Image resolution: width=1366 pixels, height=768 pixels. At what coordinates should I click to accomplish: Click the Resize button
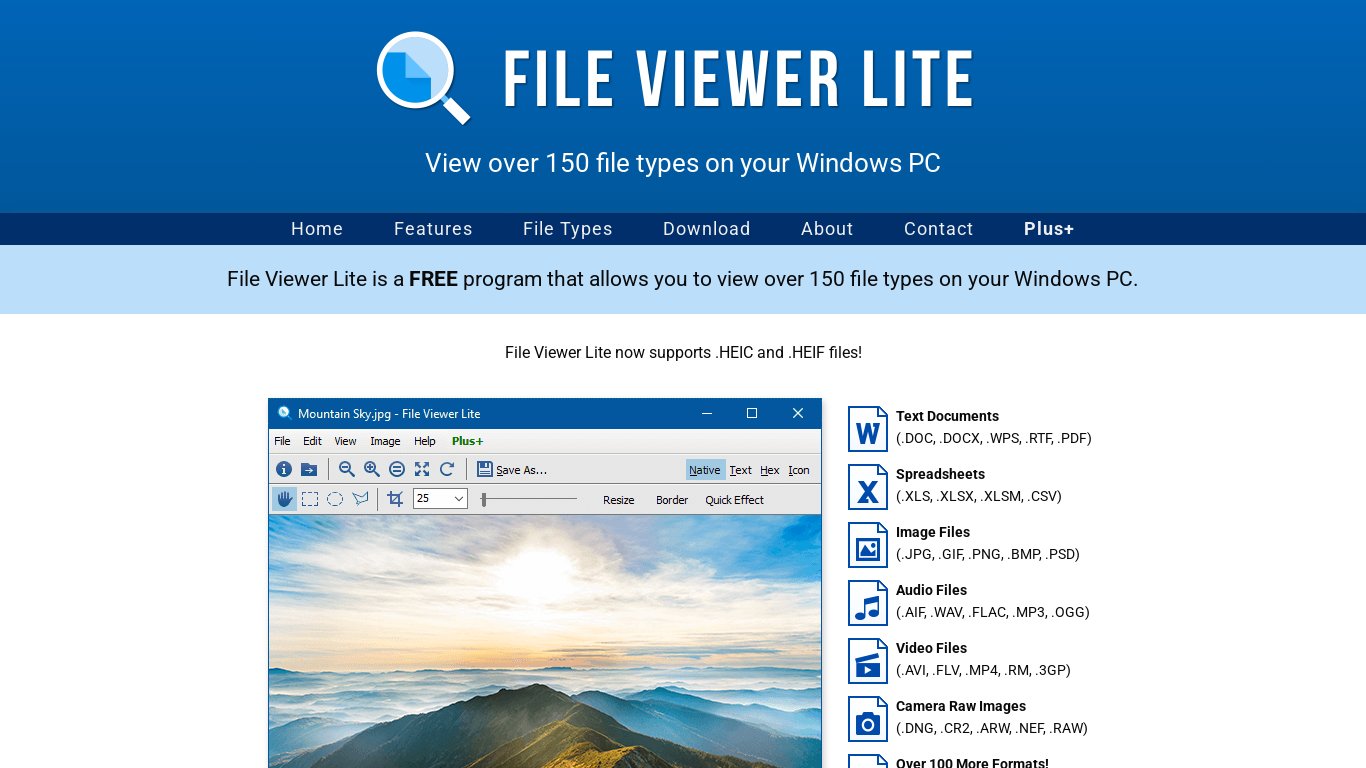pos(619,500)
